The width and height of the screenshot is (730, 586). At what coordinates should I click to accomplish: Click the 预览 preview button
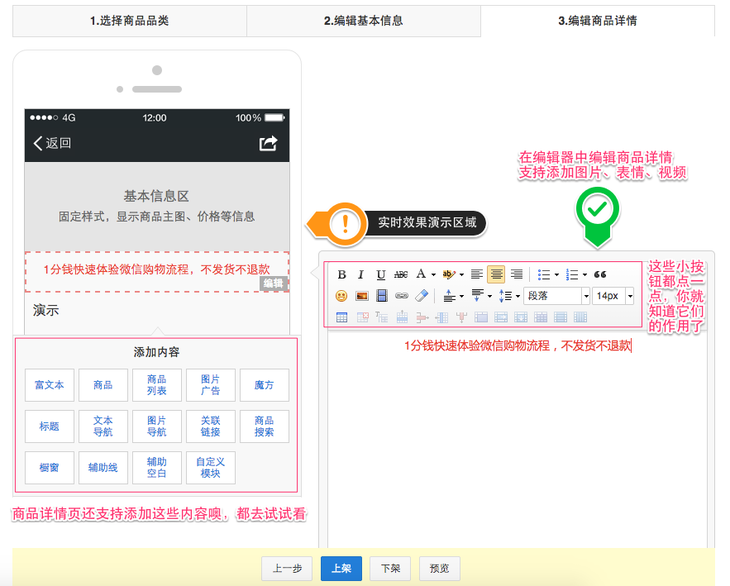click(439, 568)
